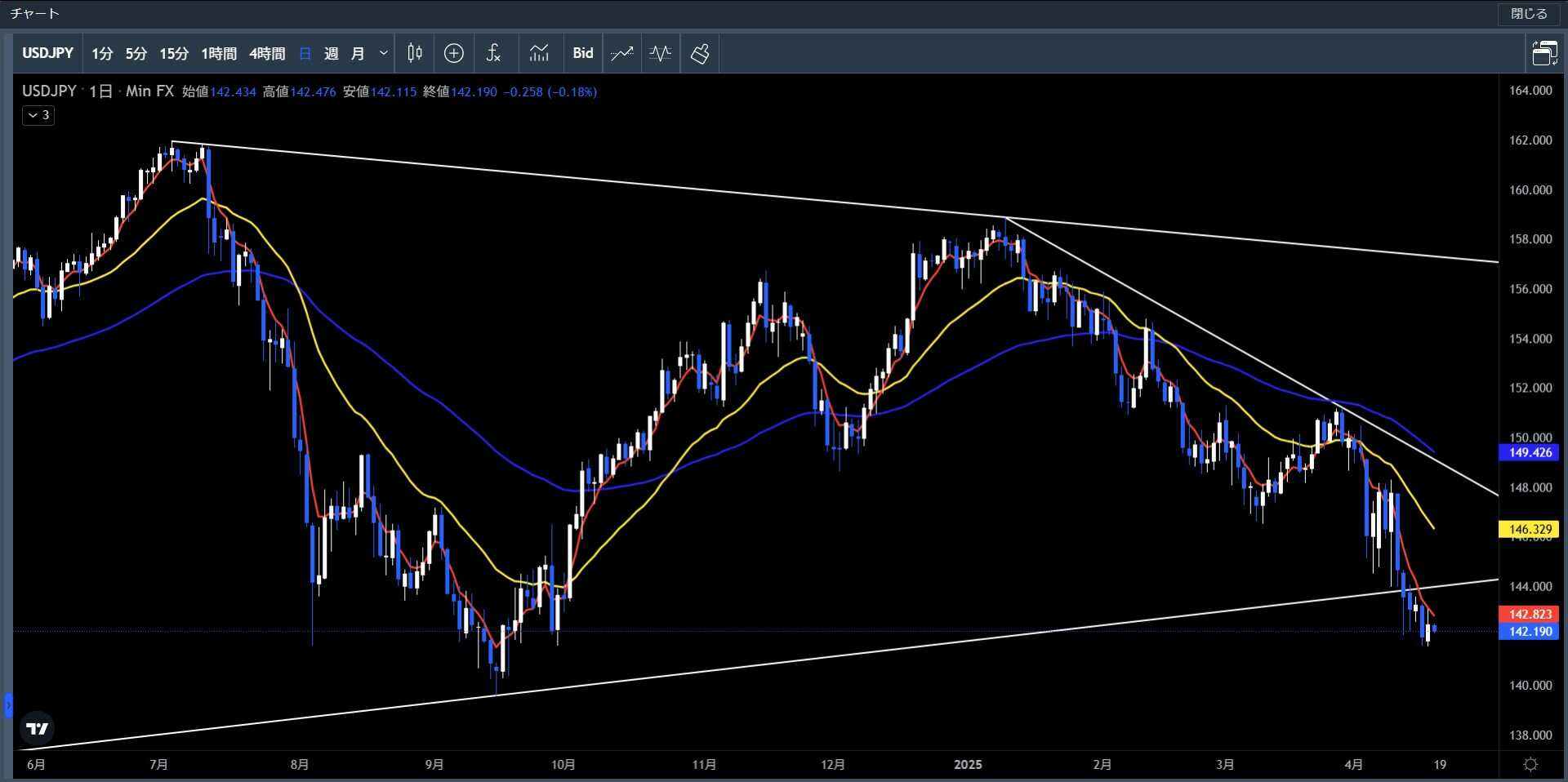The width and height of the screenshot is (1568, 782).
Task: Click the 7月 label on time axis
Action: pos(158,765)
